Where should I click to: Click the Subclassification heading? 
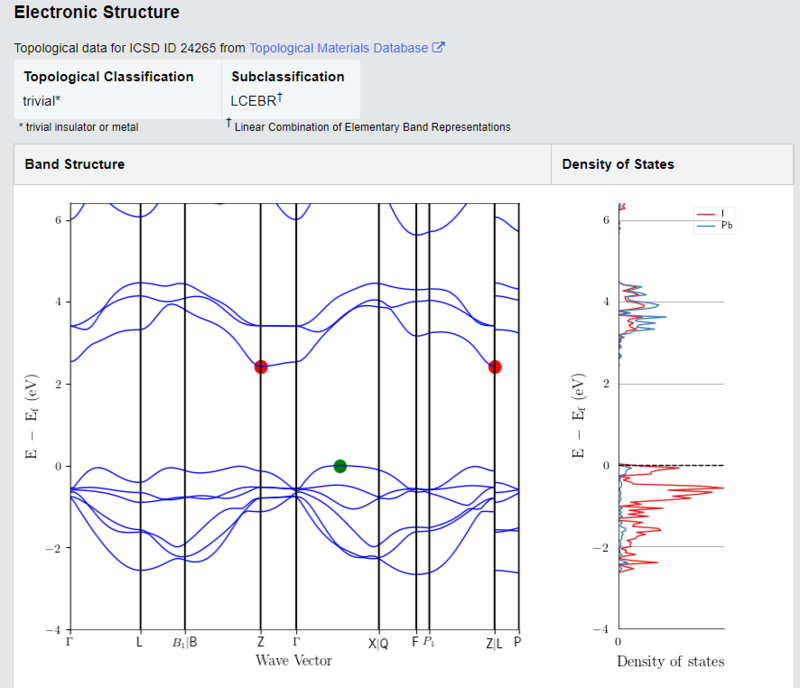[288, 77]
